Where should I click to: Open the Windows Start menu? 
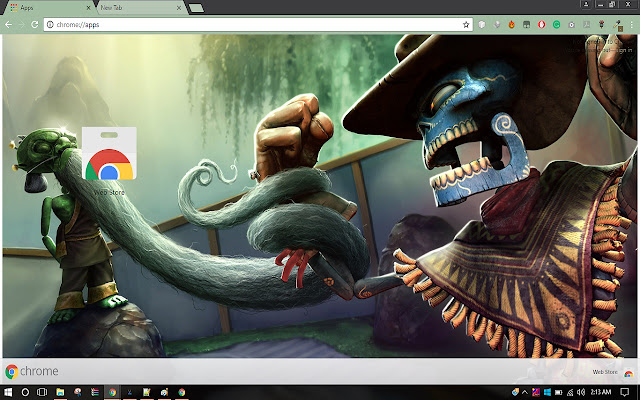point(8,392)
